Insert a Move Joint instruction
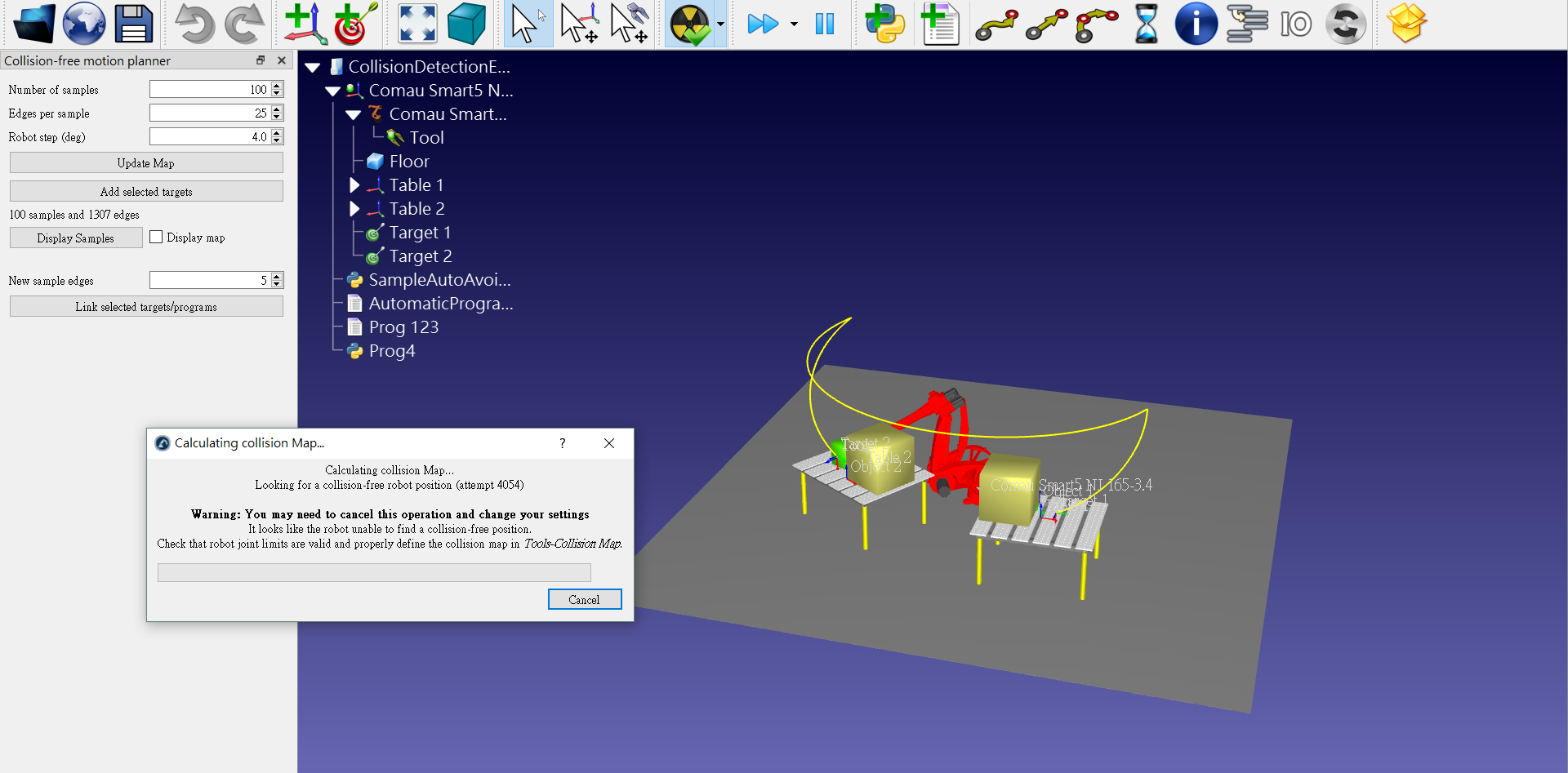1568x773 pixels. 997,24
